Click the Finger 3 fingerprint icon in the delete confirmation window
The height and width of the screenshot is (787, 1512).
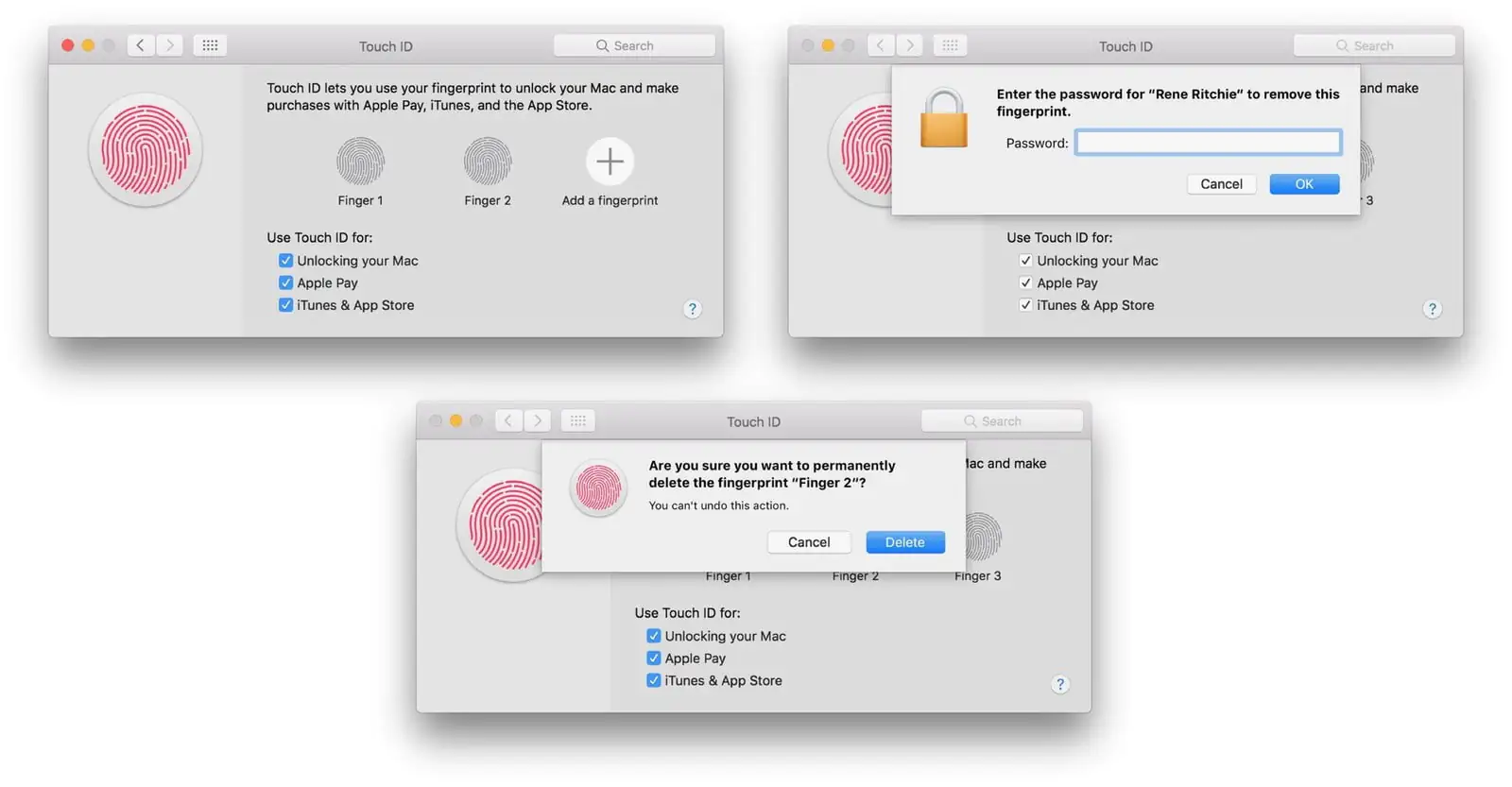point(982,537)
